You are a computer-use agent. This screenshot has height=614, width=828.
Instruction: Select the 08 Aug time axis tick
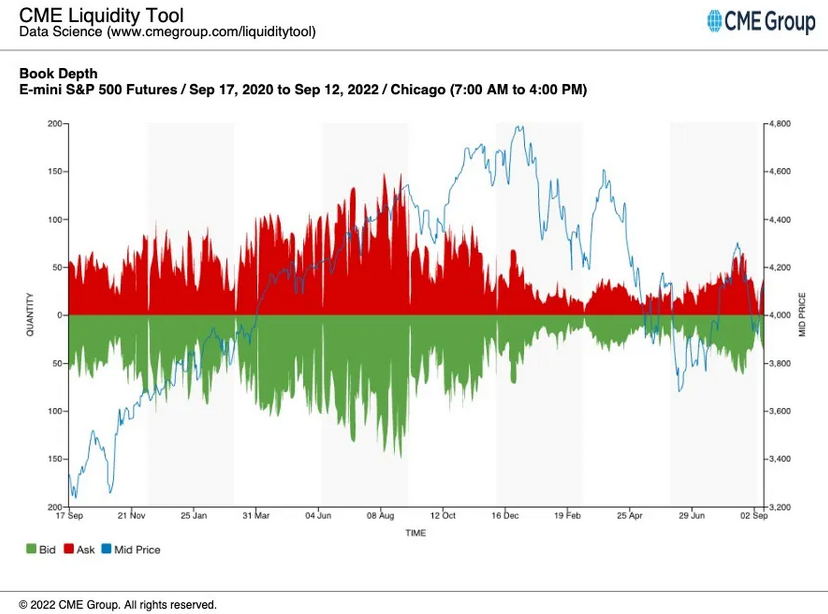click(383, 515)
